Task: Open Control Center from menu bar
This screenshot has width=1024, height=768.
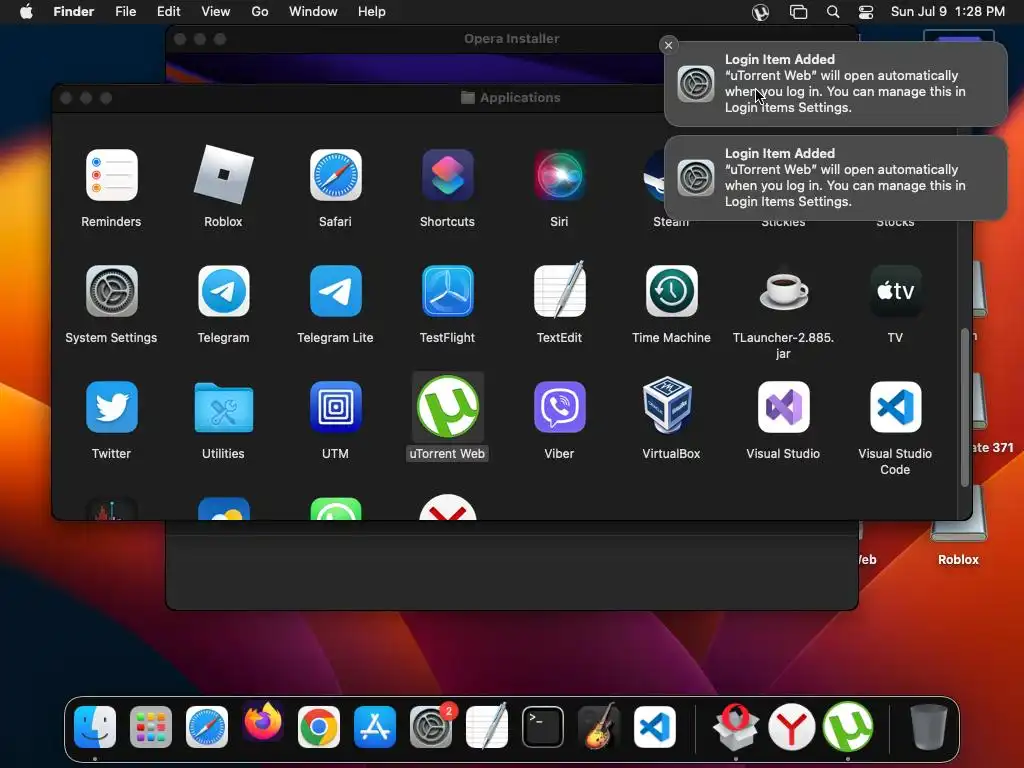Action: click(x=866, y=12)
